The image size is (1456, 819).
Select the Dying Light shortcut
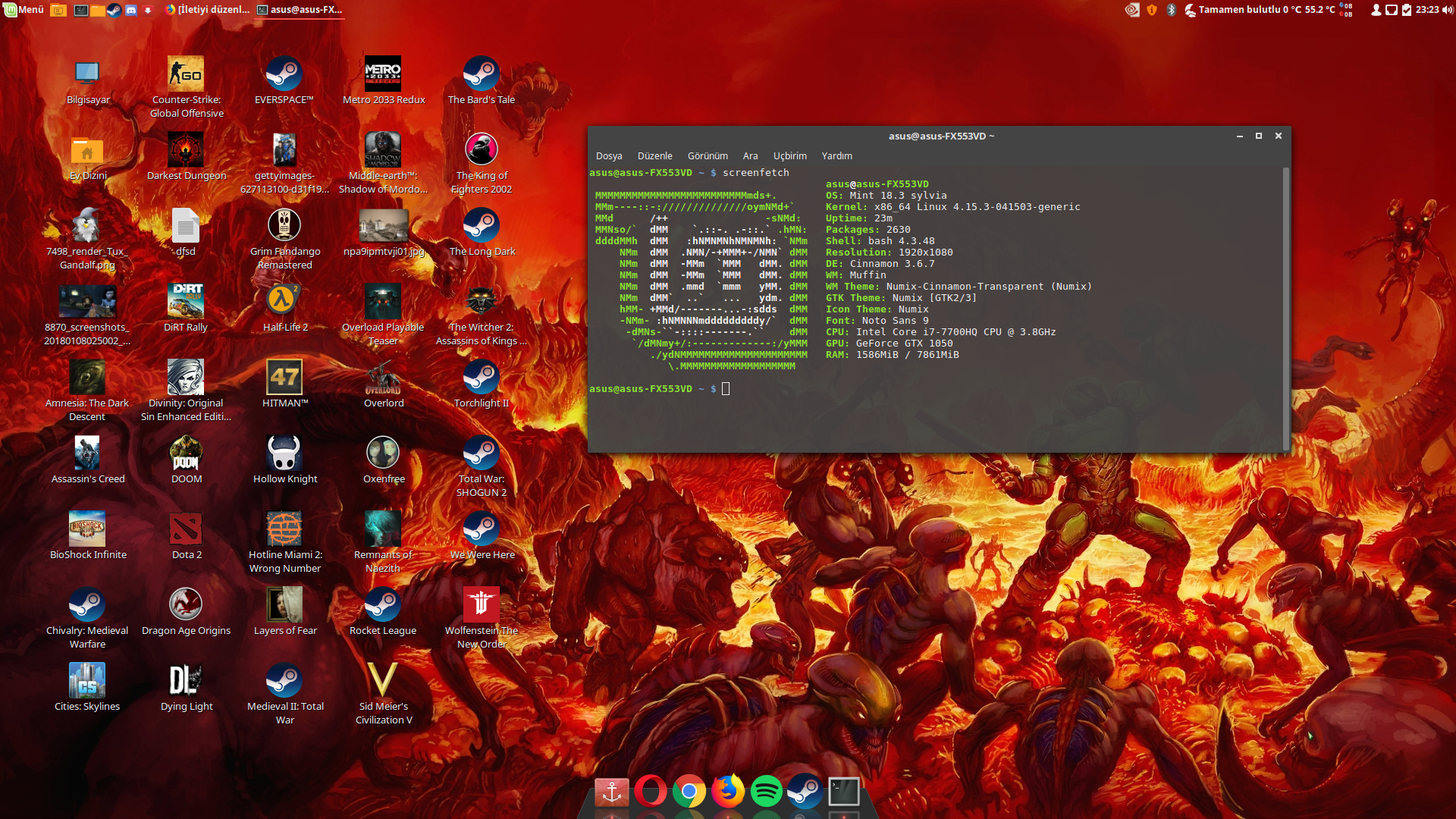(186, 688)
